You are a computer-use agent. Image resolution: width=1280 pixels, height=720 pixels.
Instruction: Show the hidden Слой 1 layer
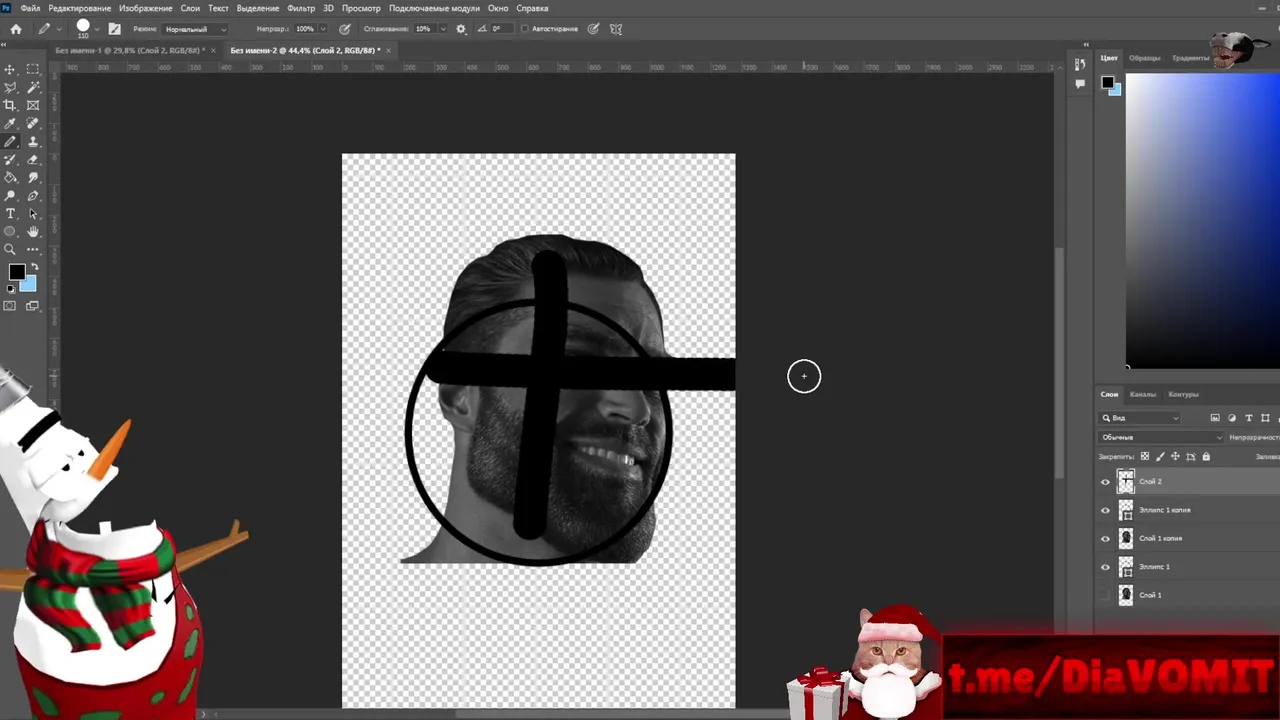(x=1105, y=595)
